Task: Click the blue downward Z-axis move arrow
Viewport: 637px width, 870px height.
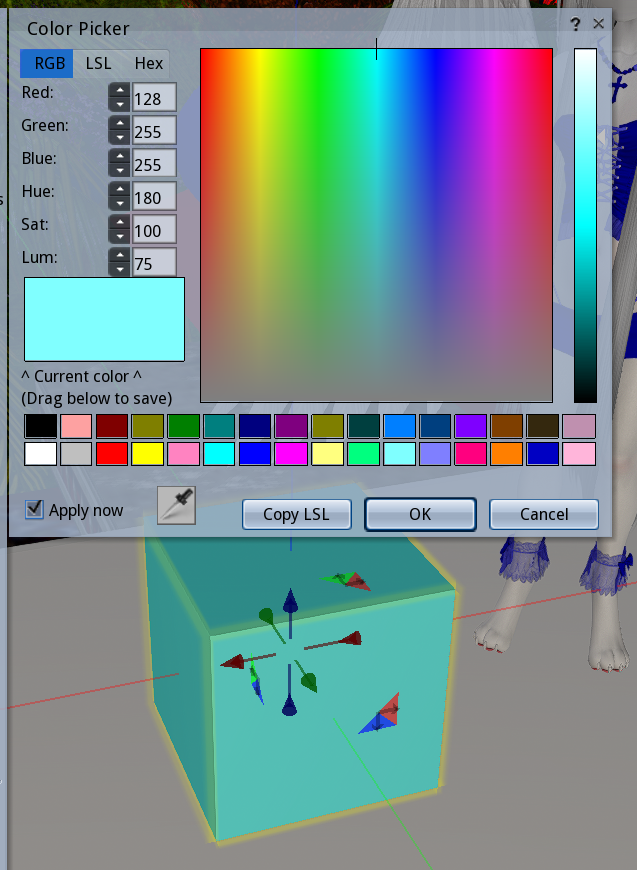Action: (x=289, y=705)
